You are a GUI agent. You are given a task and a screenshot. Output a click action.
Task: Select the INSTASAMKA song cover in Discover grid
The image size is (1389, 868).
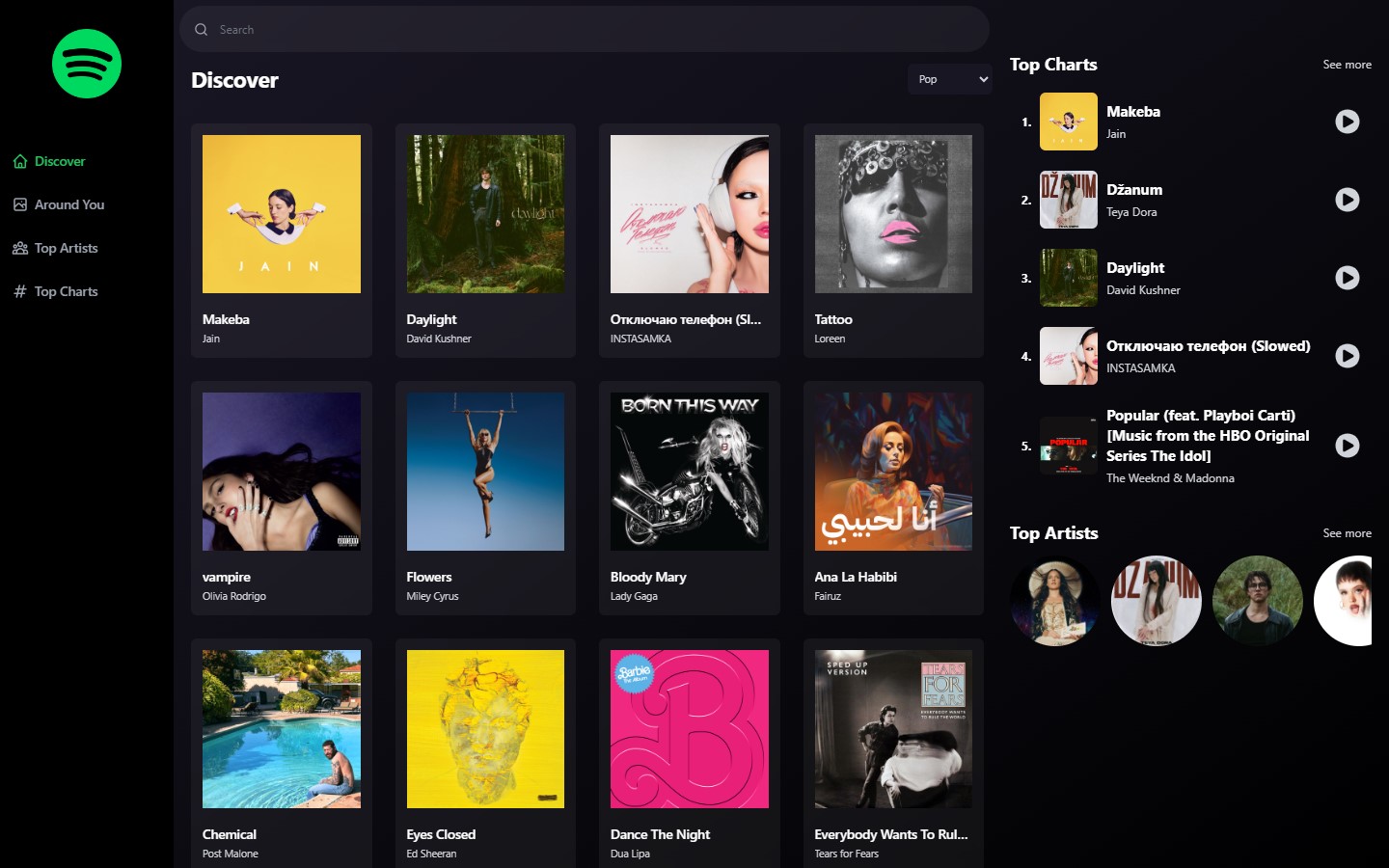pyautogui.click(x=690, y=214)
